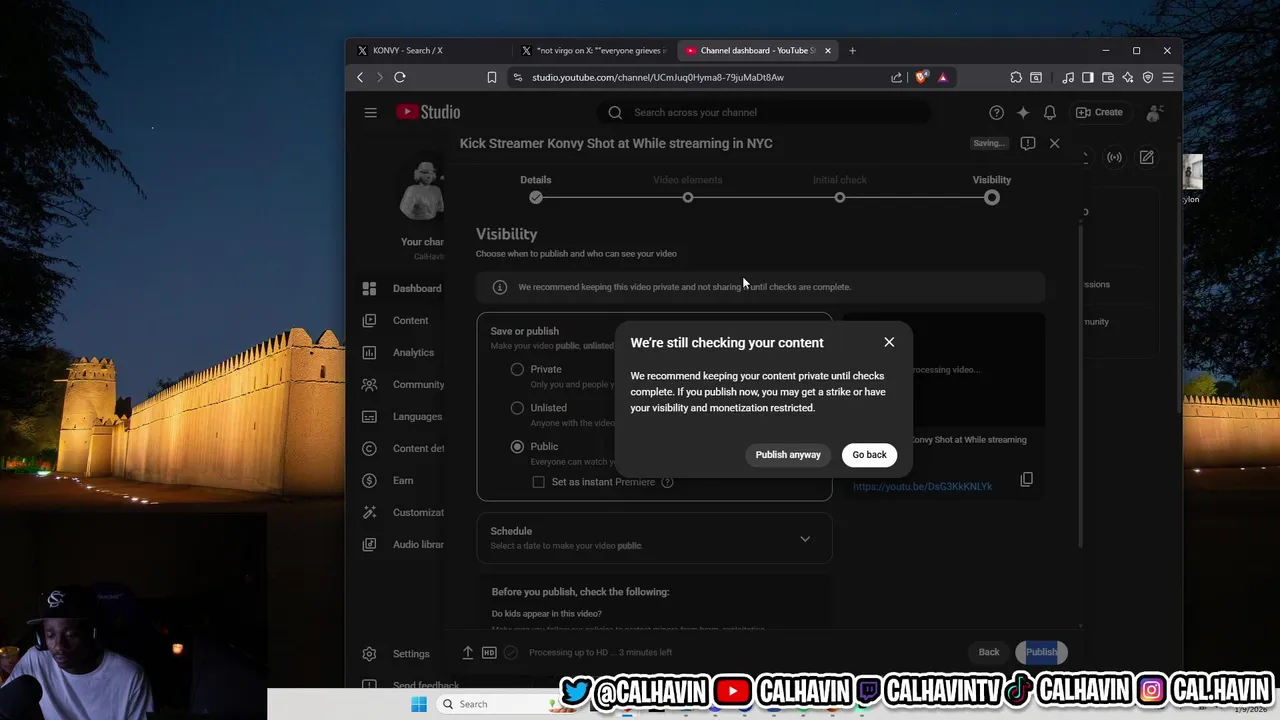
Task: Click the Brave Rewards triangle icon
Action: (x=942, y=77)
